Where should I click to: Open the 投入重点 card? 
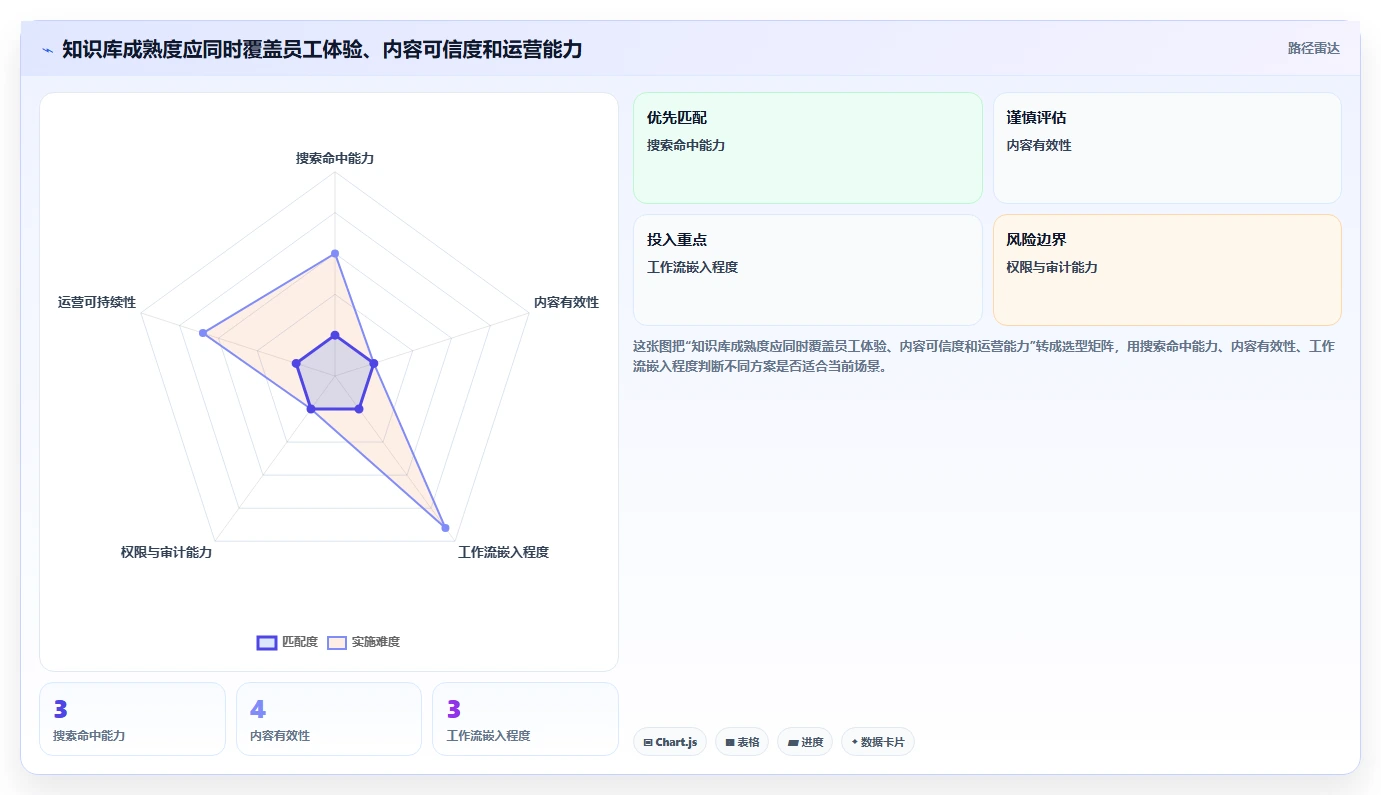point(808,270)
